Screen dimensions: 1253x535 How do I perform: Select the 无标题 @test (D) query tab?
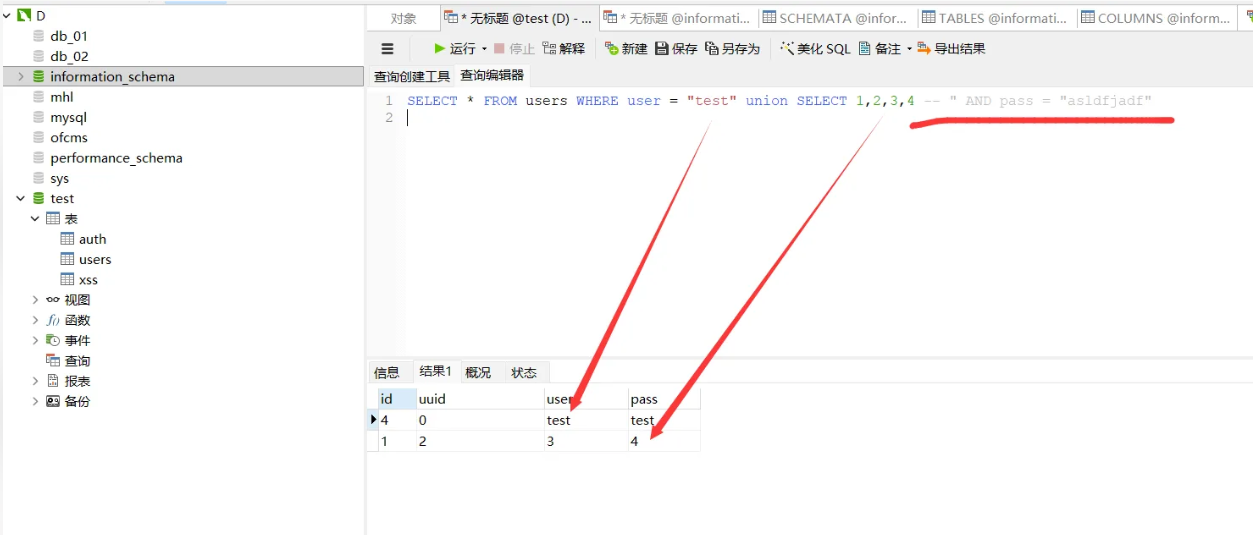(520, 18)
